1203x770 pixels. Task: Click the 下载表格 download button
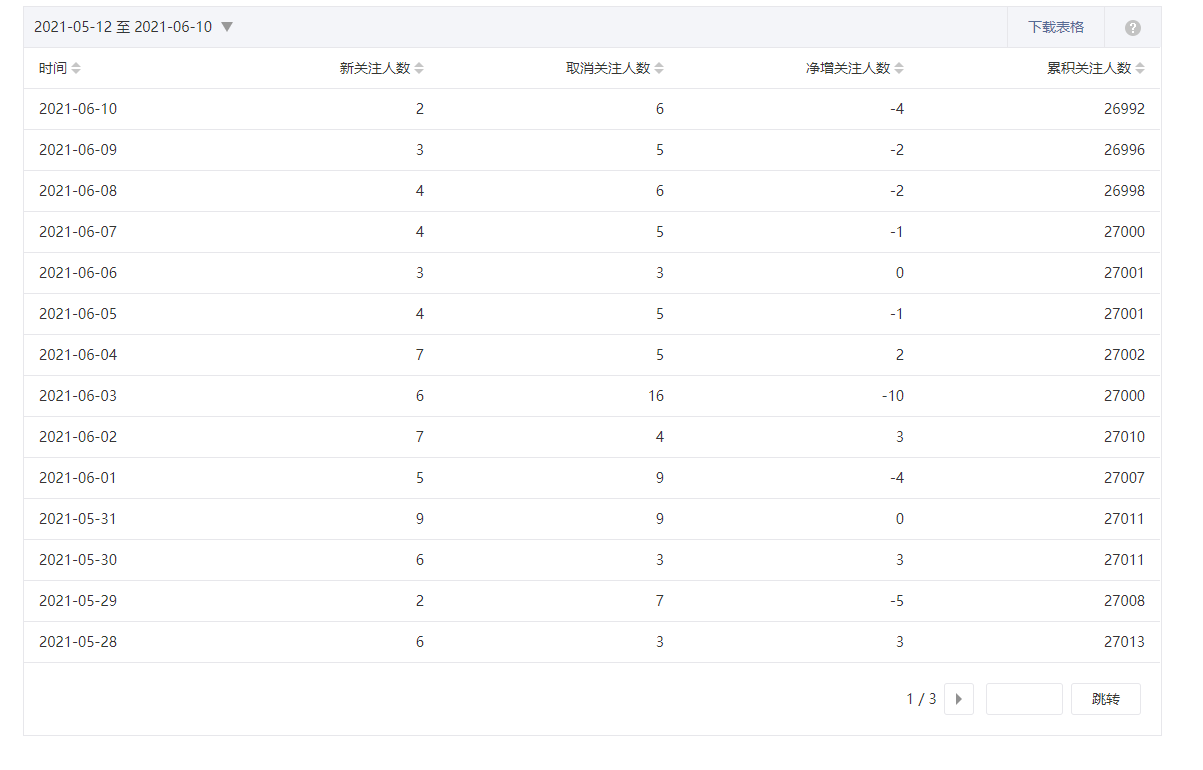tap(1055, 27)
